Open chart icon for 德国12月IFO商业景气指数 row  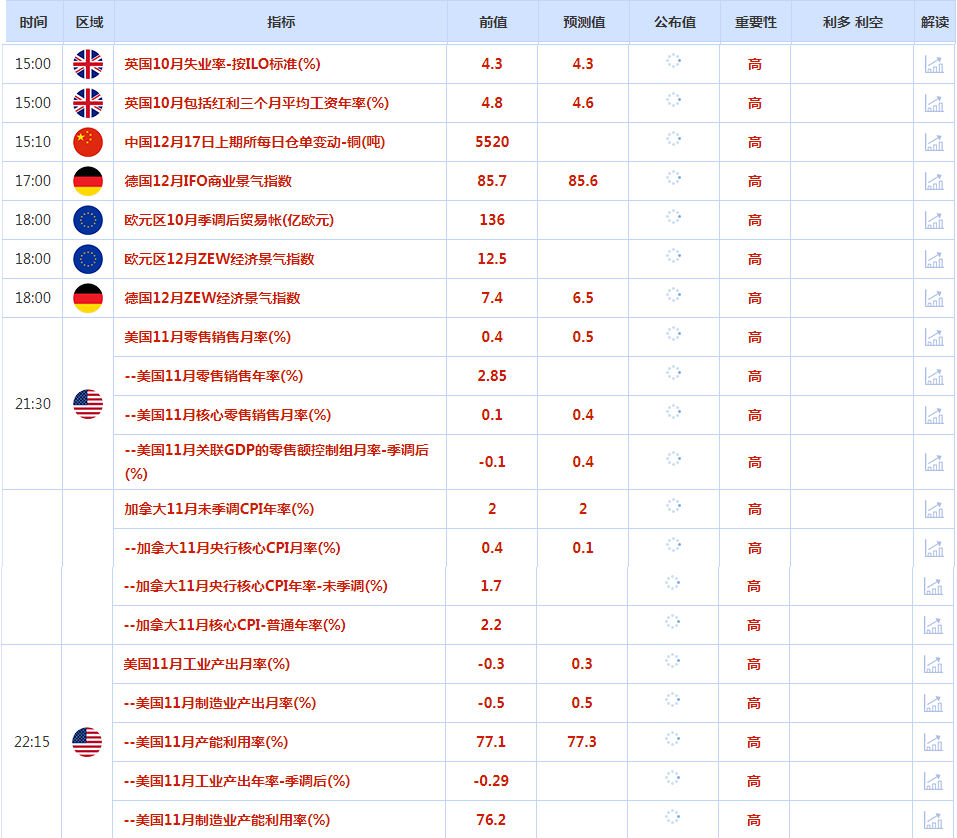934,181
